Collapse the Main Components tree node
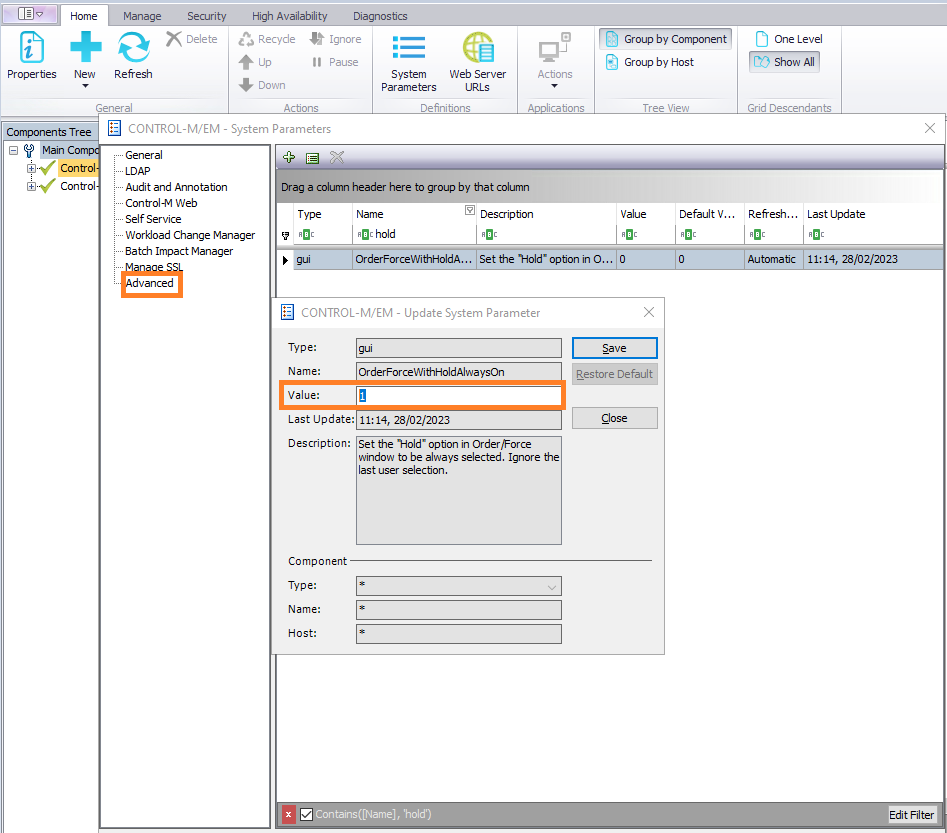947x833 pixels. tap(13, 150)
